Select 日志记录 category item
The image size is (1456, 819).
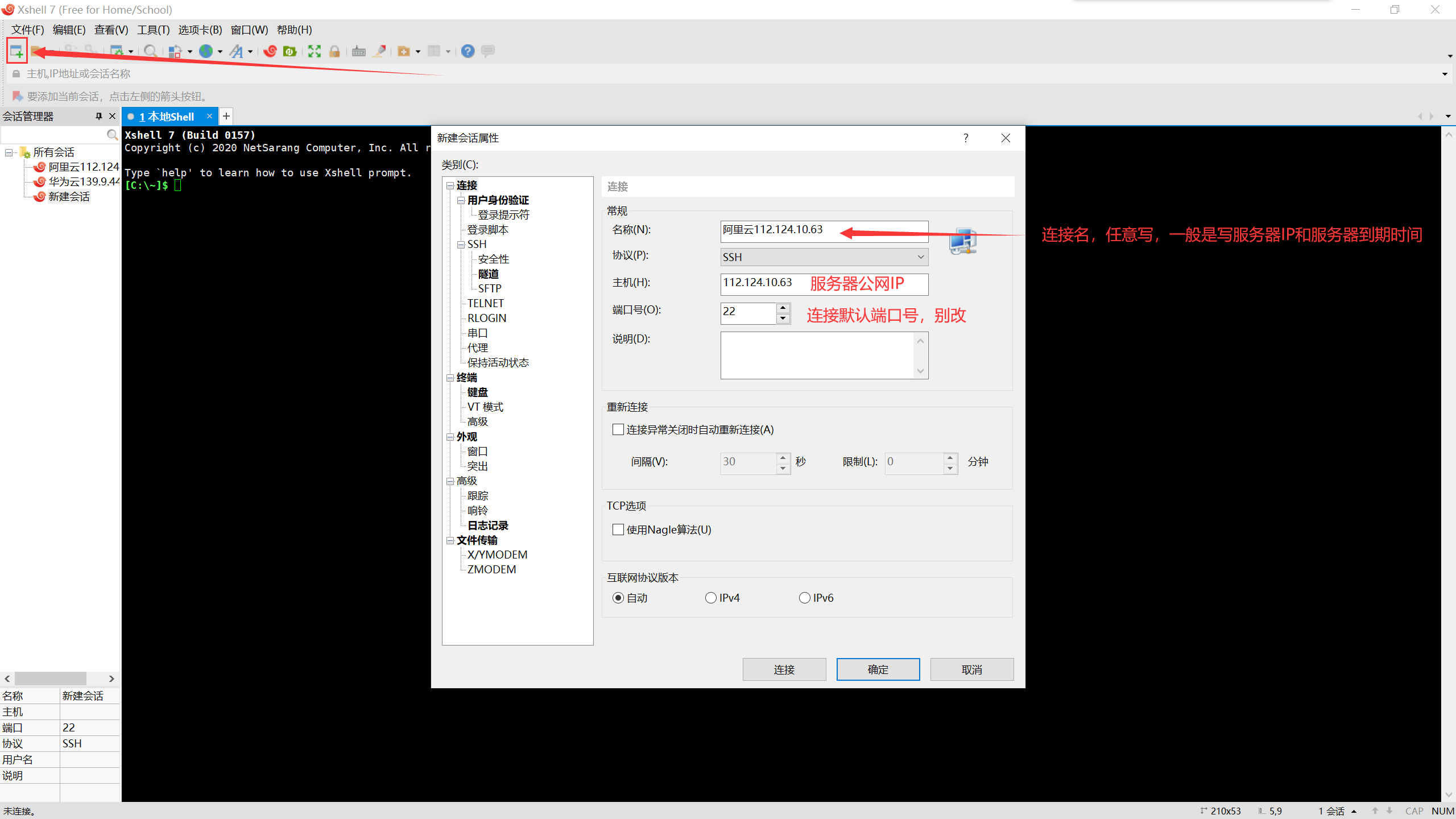488,526
